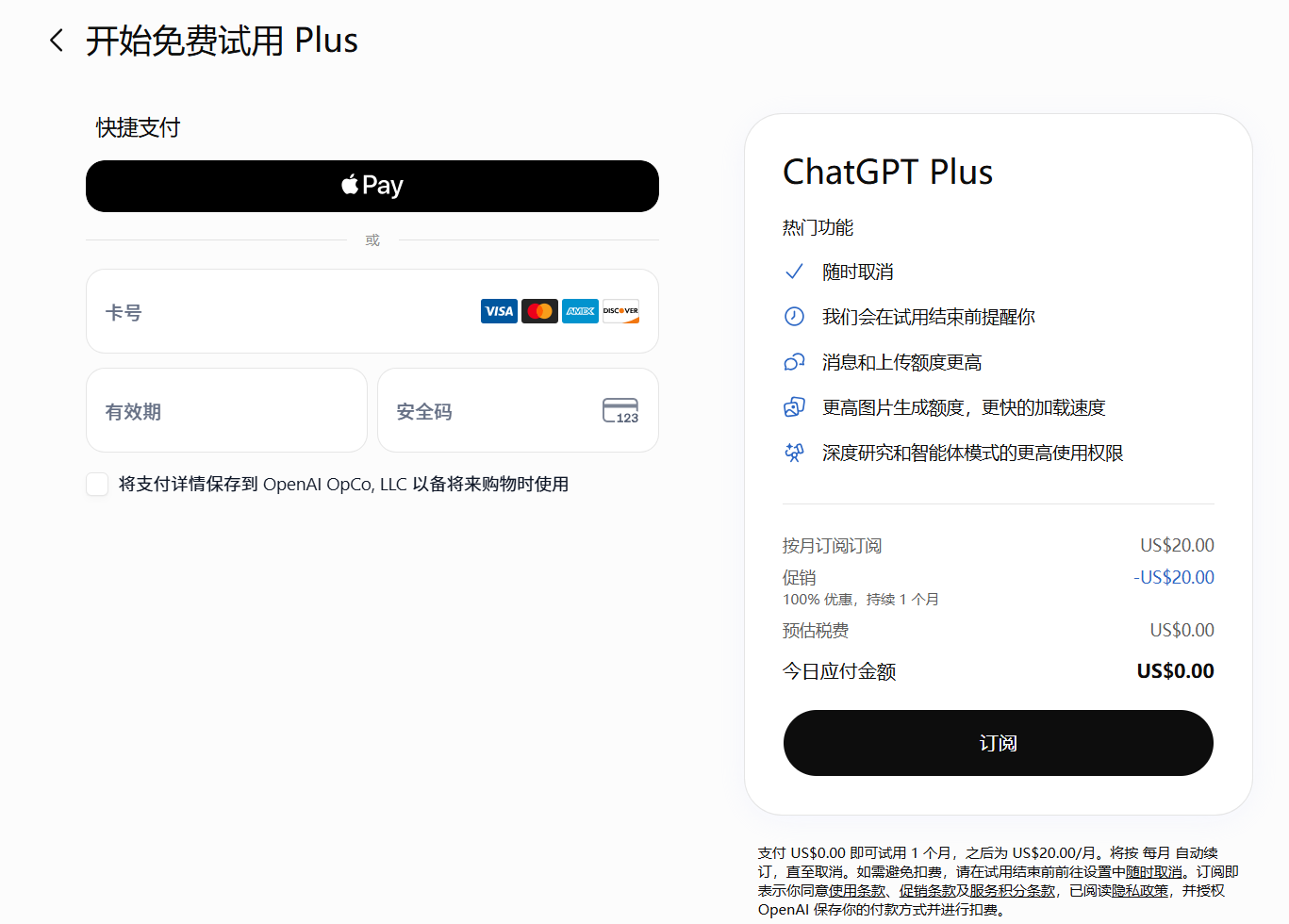
Task: Click the 按月订阅订阅 line item
Action: click(x=833, y=546)
